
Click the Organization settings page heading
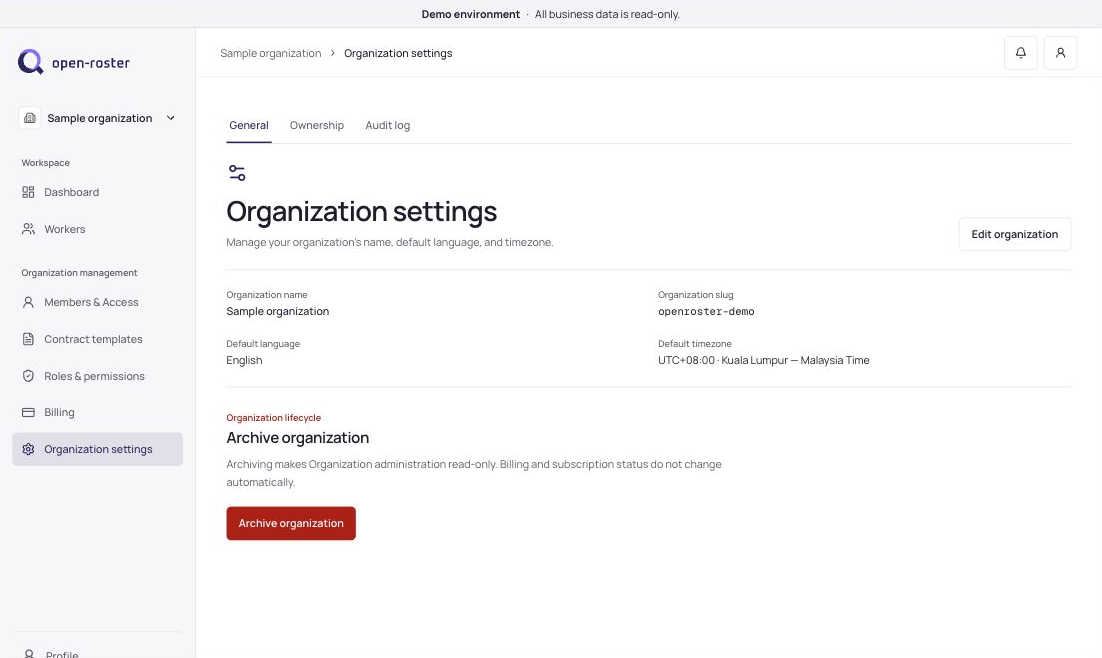361,212
